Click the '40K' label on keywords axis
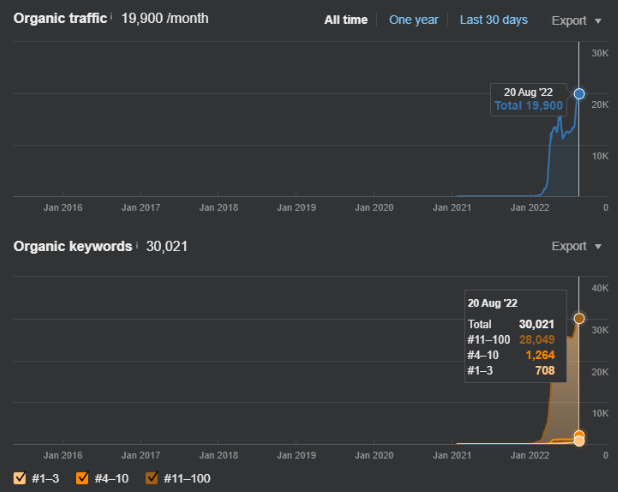This screenshot has width=618, height=492. [x=600, y=288]
